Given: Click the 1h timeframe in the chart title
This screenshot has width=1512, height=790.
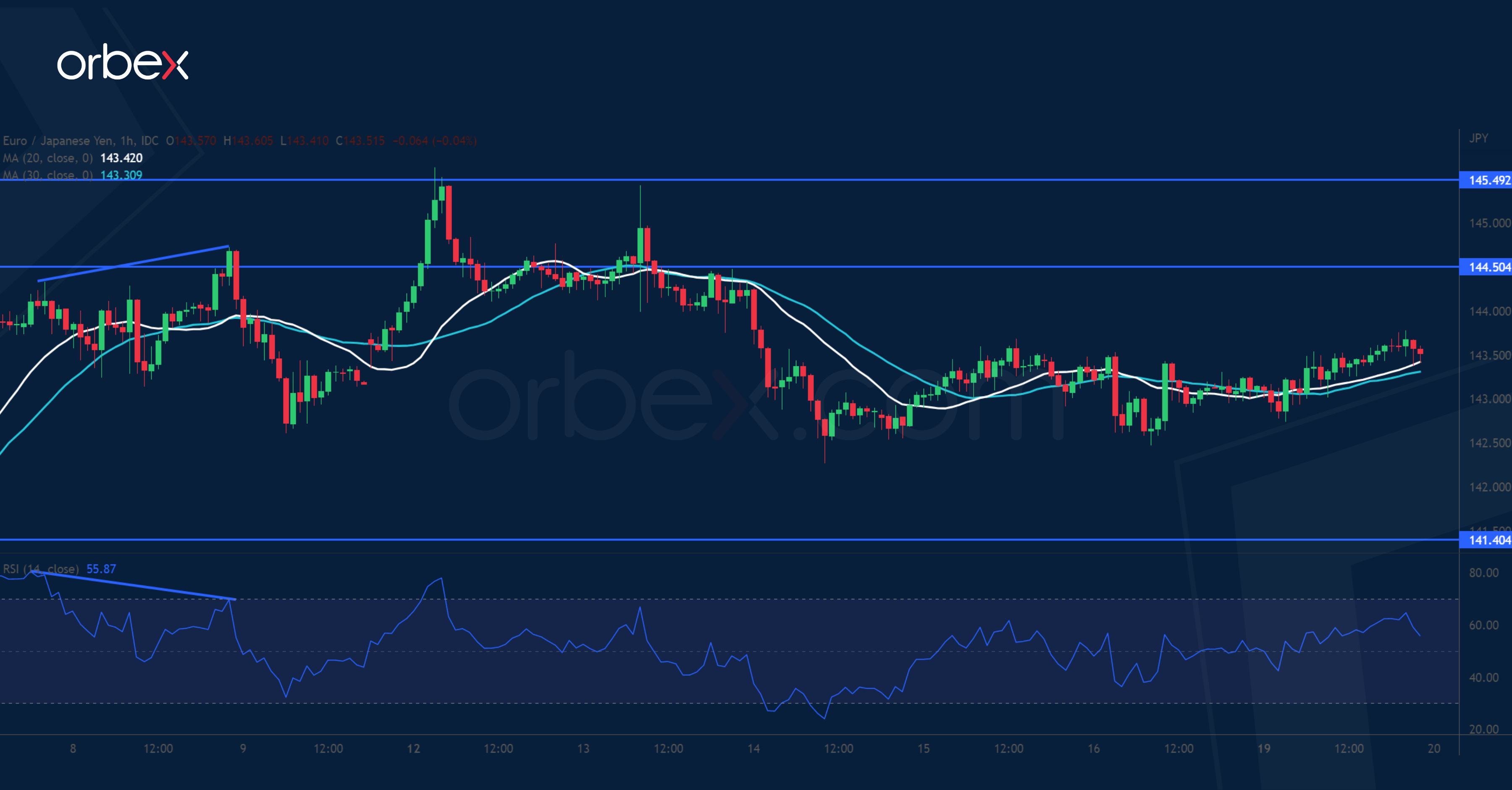Looking at the screenshot, I should coord(126,141).
